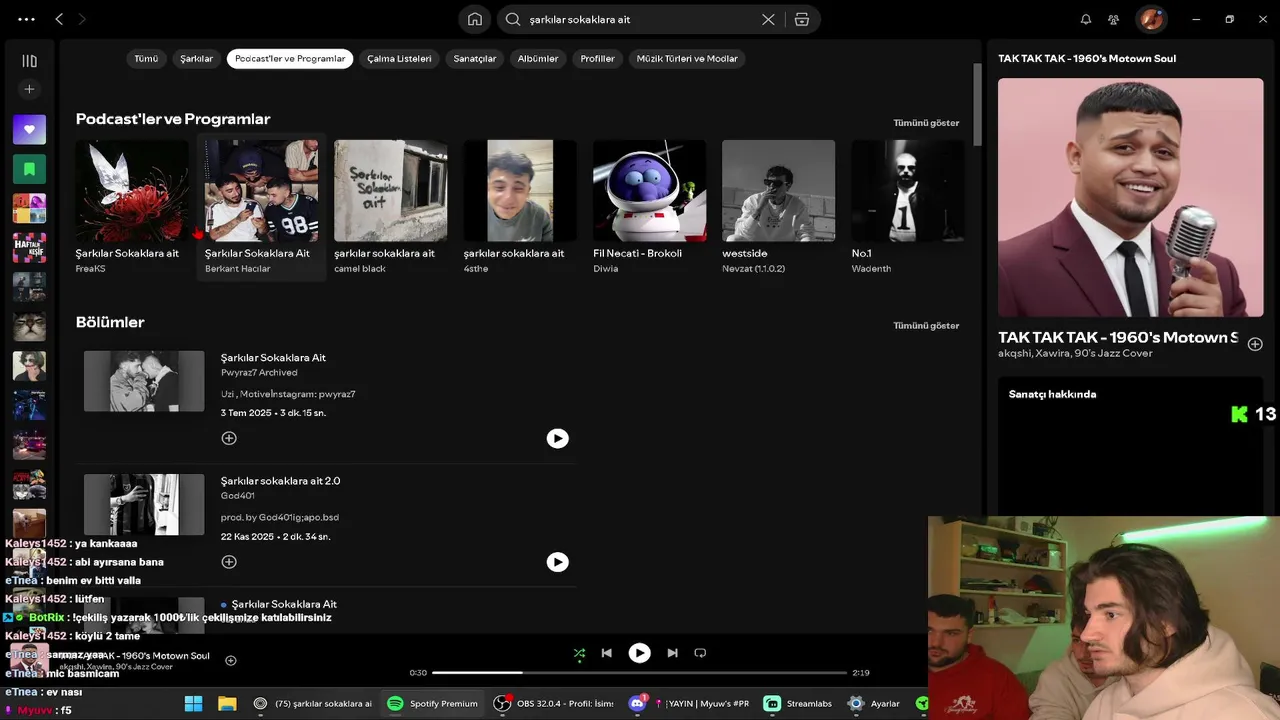This screenshot has height=720, width=1280.
Task: Open Berkant Hacılar podcast card
Action: [261, 207]
